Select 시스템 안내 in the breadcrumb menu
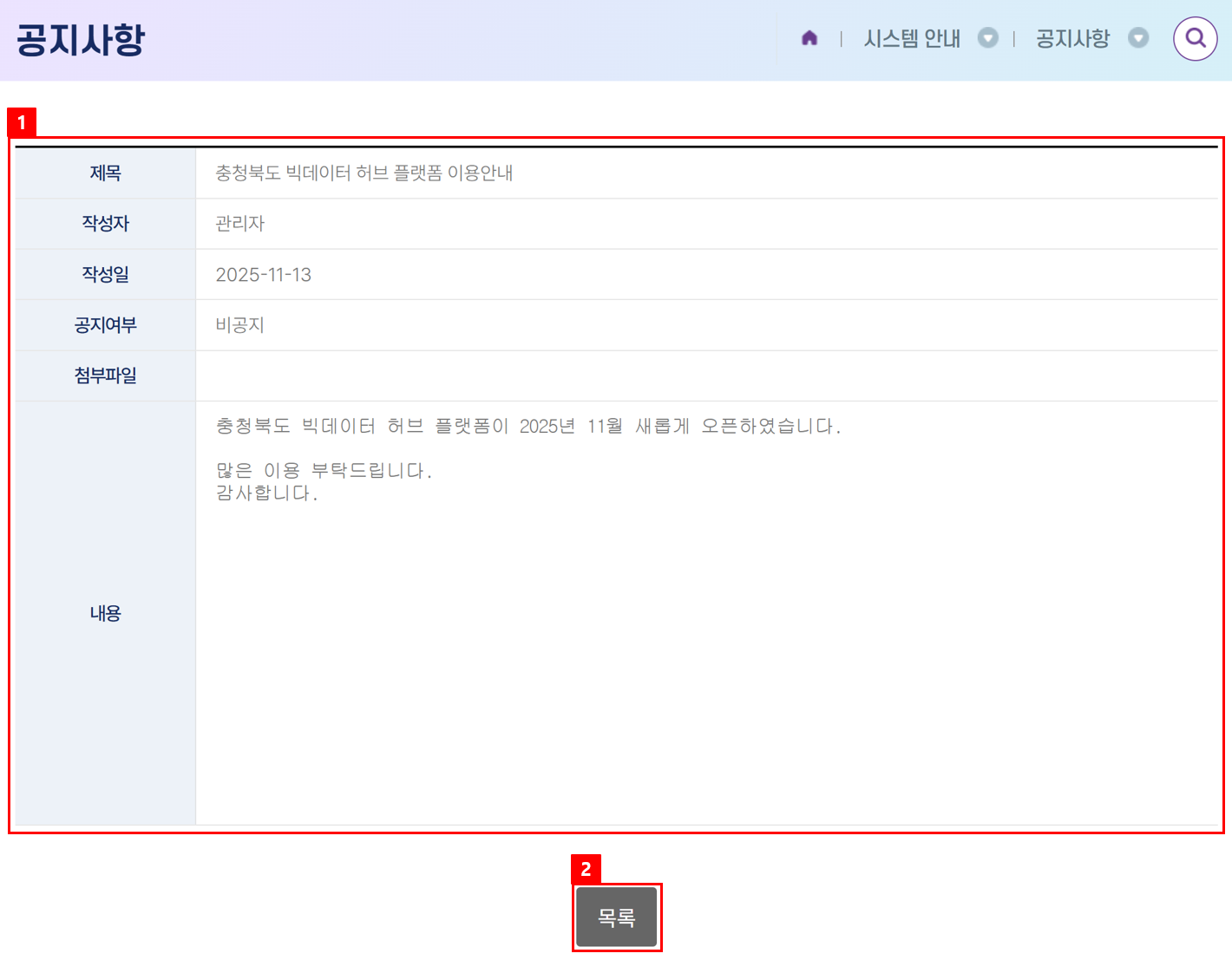The width and height of the screenshot is (1232, 973). point(911,38)
